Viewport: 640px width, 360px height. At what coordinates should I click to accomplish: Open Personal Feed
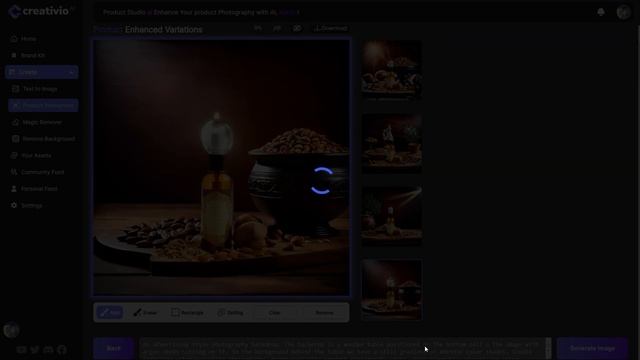click(x=39, y=189)
